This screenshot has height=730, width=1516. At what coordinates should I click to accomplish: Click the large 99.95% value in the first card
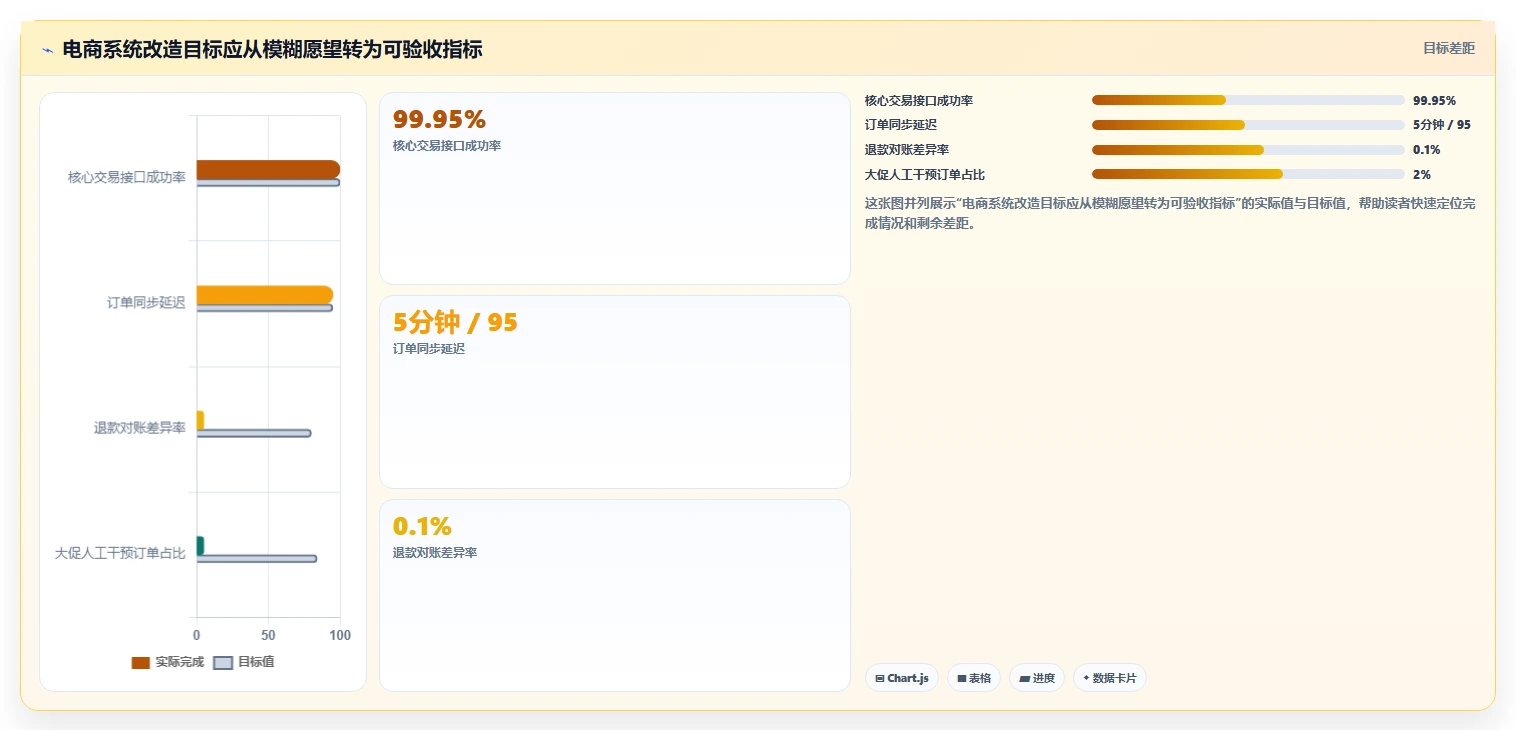pyautogui.click(x=439, y=120)
